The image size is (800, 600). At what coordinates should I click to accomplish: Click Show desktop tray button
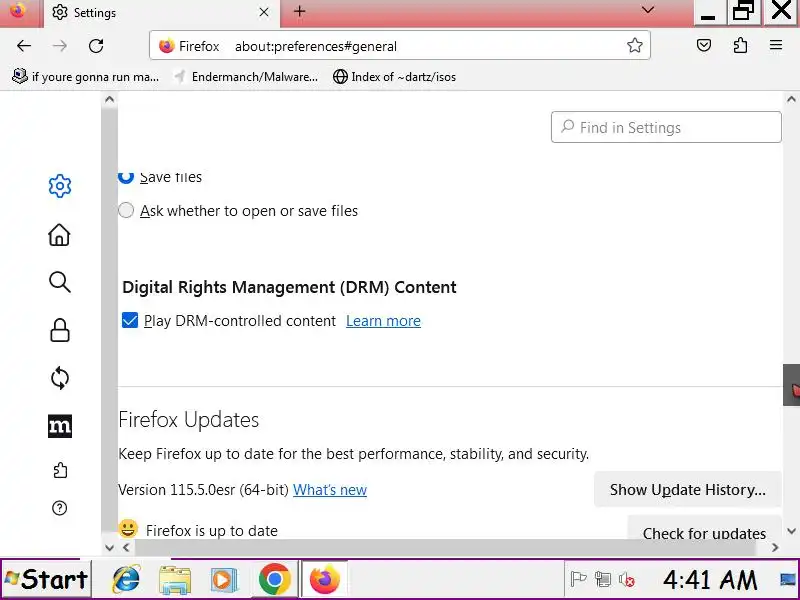pos(788,579)
